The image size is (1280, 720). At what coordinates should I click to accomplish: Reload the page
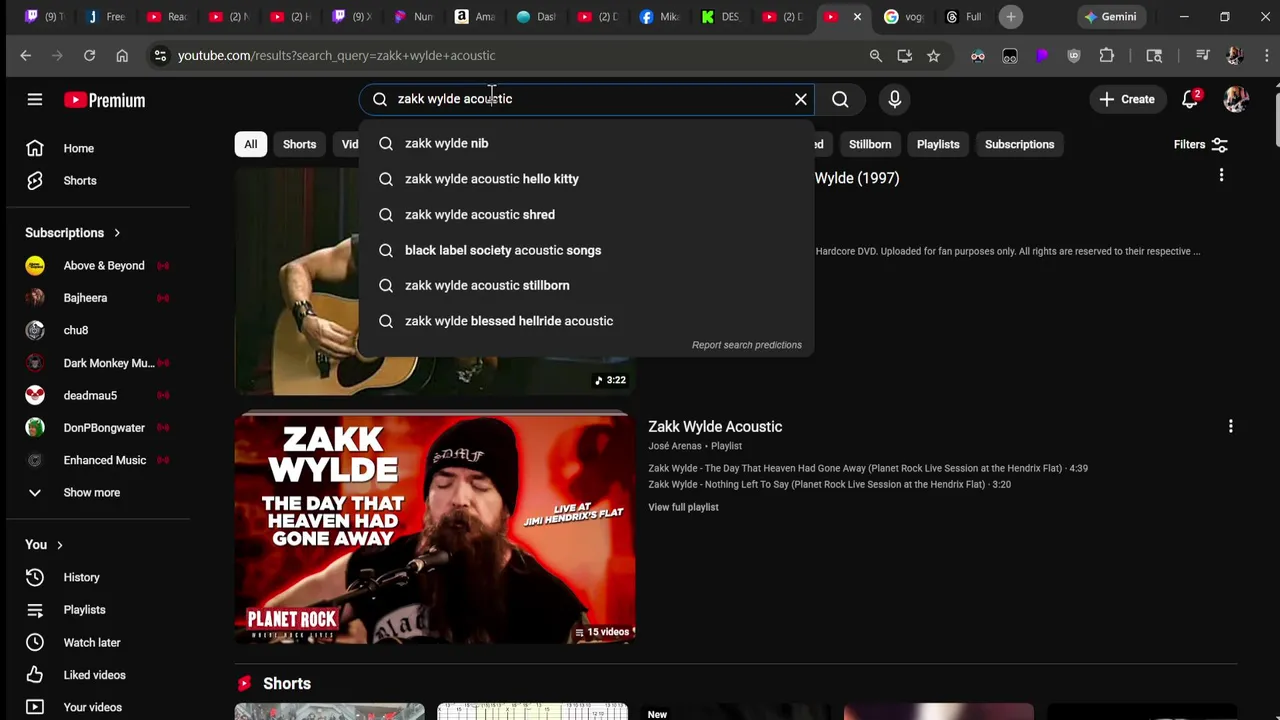pos(90,56)
